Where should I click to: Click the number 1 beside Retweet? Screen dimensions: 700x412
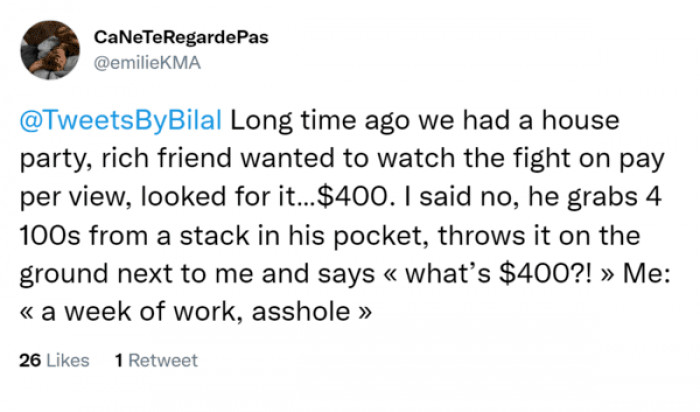point(119,360)
